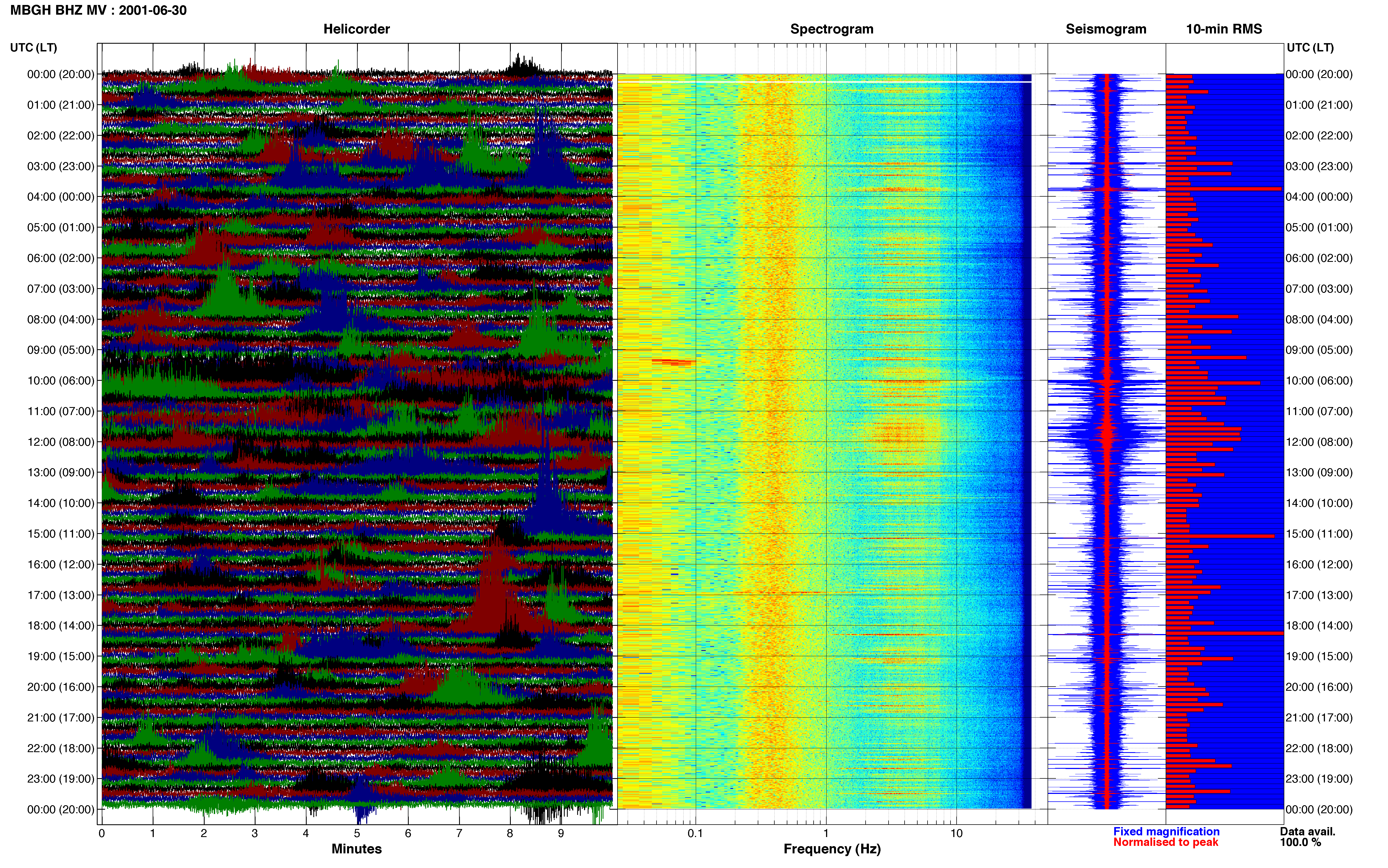This screenshot has width=1388, height=868.
Task: Click the 'Normalised to peak' legend text
Action: 1165,842
